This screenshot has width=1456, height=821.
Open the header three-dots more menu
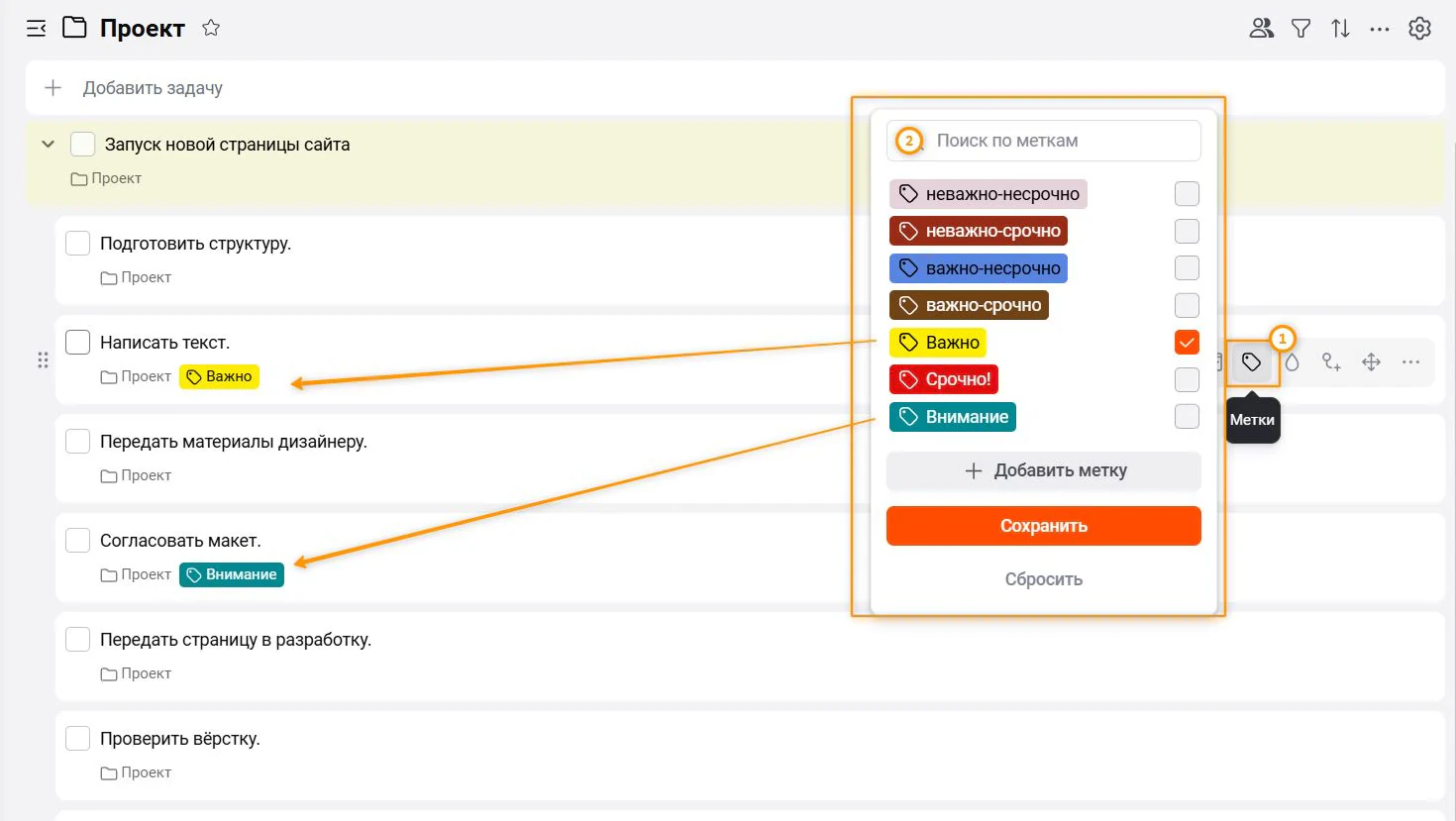point(1380,29)
